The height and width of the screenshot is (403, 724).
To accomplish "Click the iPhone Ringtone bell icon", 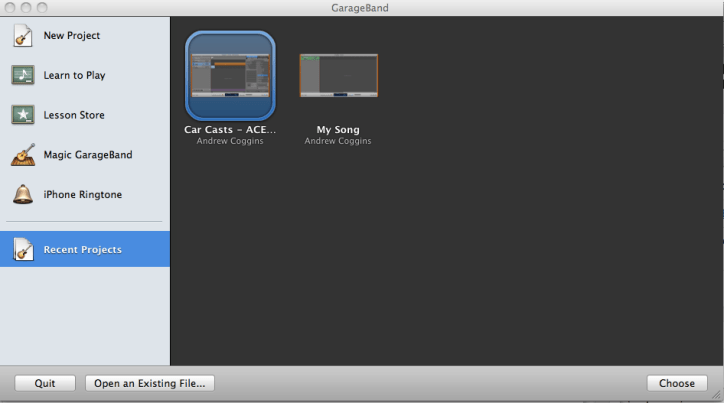I will (23, 194).
